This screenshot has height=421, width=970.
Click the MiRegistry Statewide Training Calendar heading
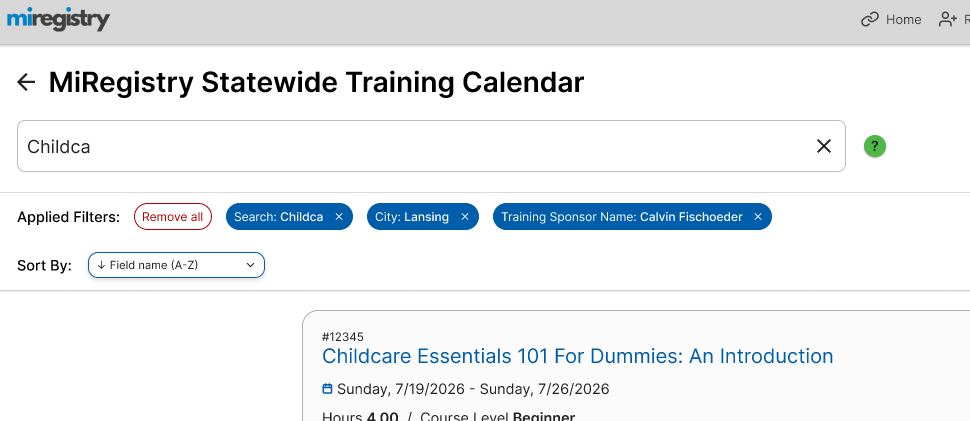(x=316, y=82)
